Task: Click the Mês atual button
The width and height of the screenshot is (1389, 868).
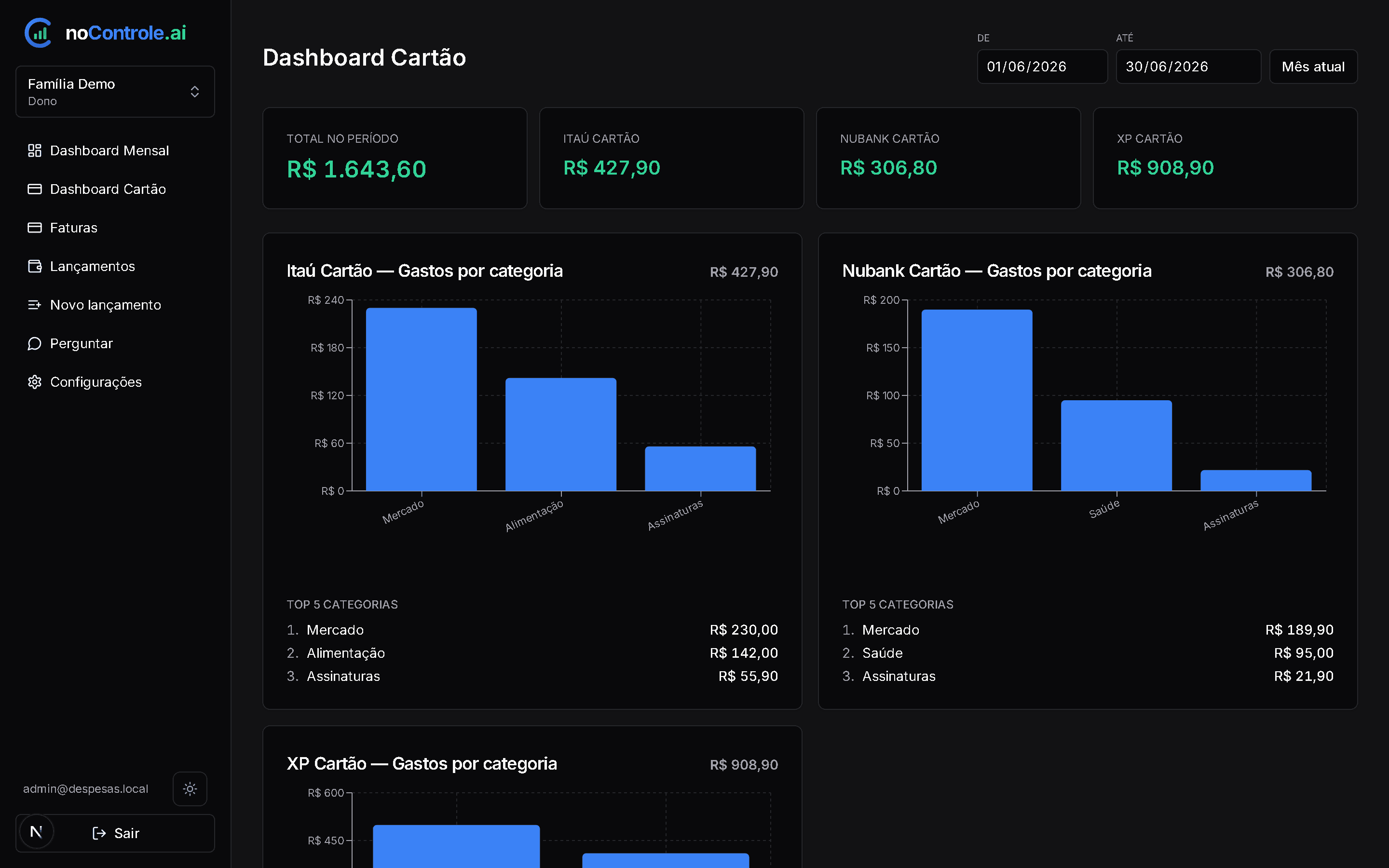Action: coord(1313,67)
